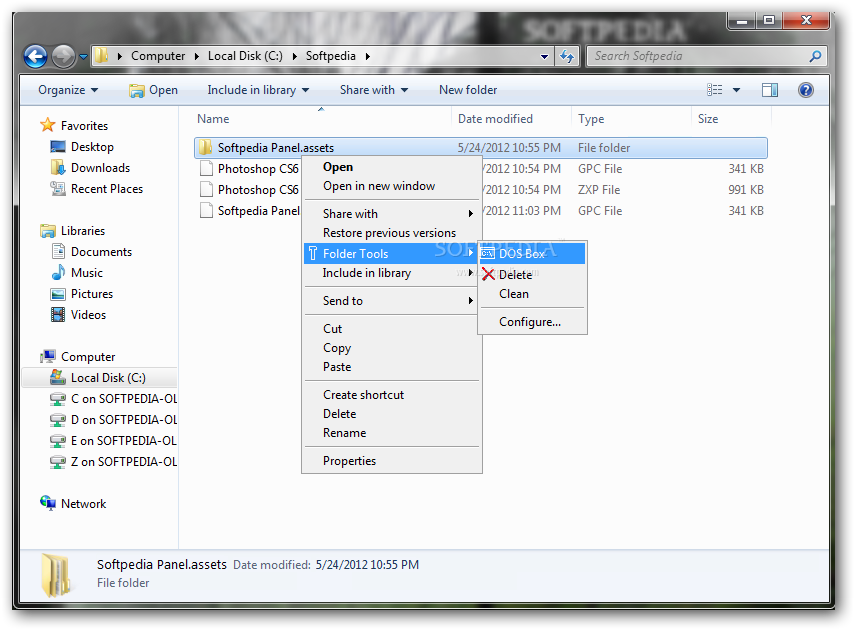Open Pictures library
The image size is (855, 630).
pyautogui.click(x=81, y=293)
